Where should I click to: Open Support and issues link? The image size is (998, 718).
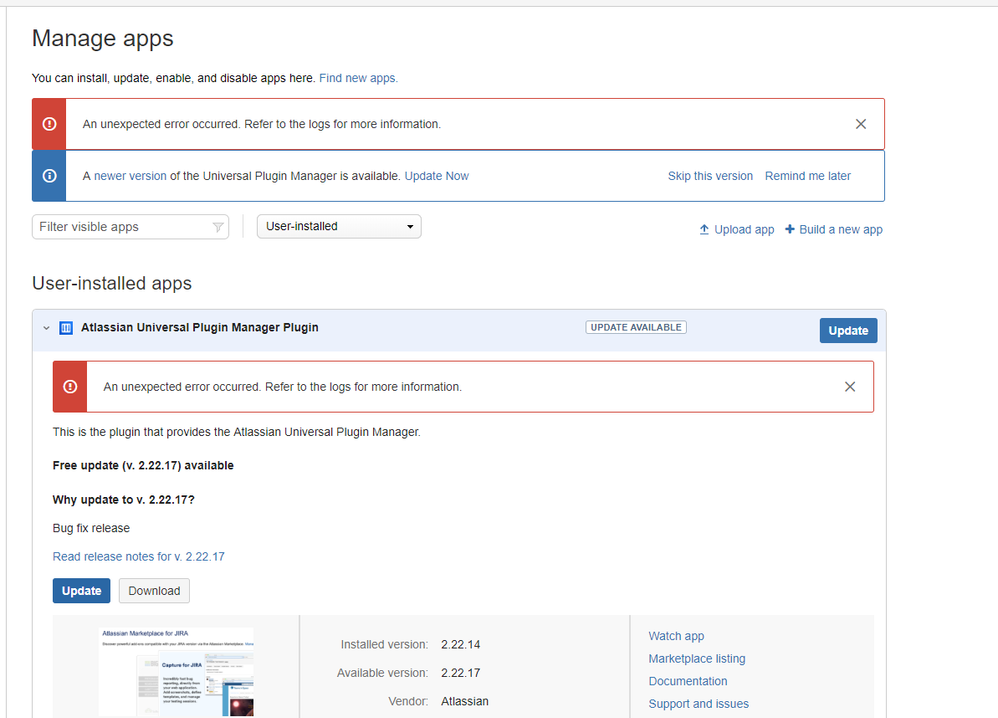click(699, 704)
